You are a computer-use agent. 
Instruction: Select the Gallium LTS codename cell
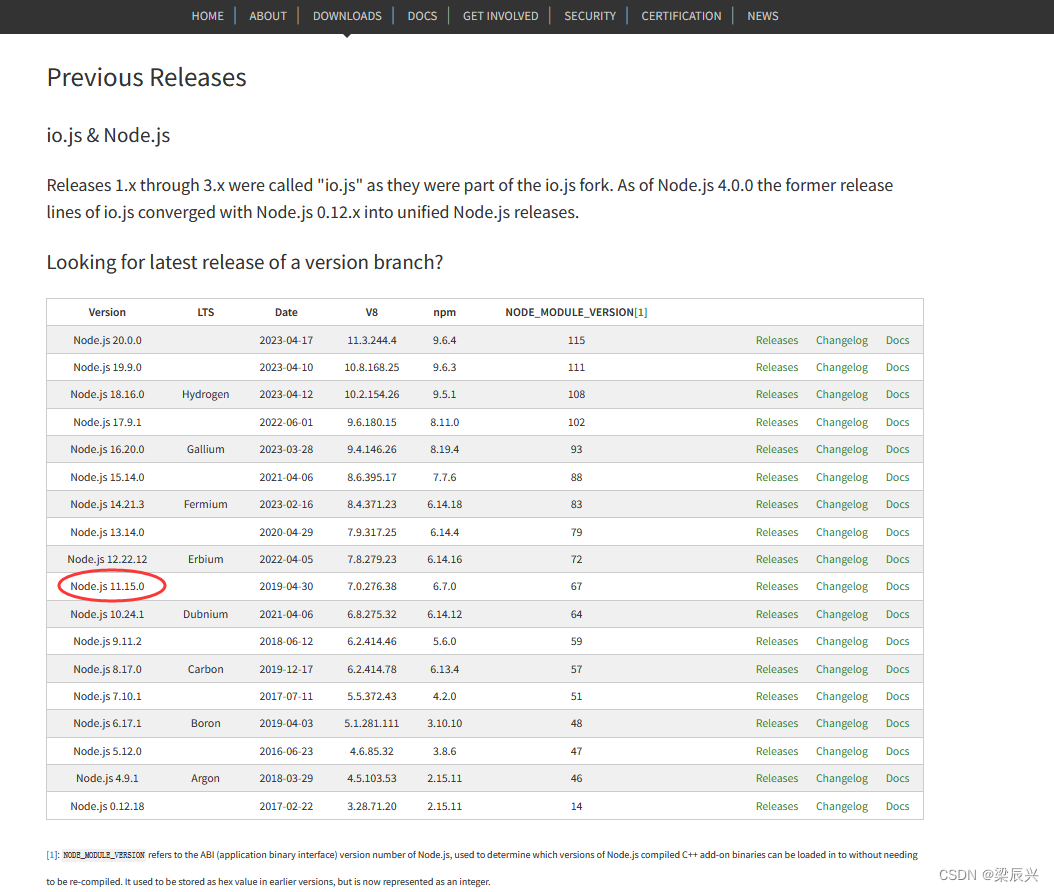point(205,449)
